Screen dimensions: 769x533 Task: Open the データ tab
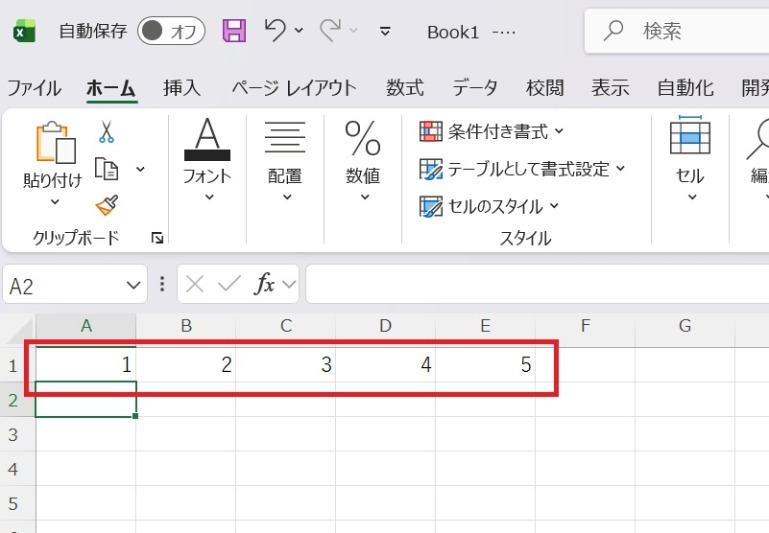point(475,88)
